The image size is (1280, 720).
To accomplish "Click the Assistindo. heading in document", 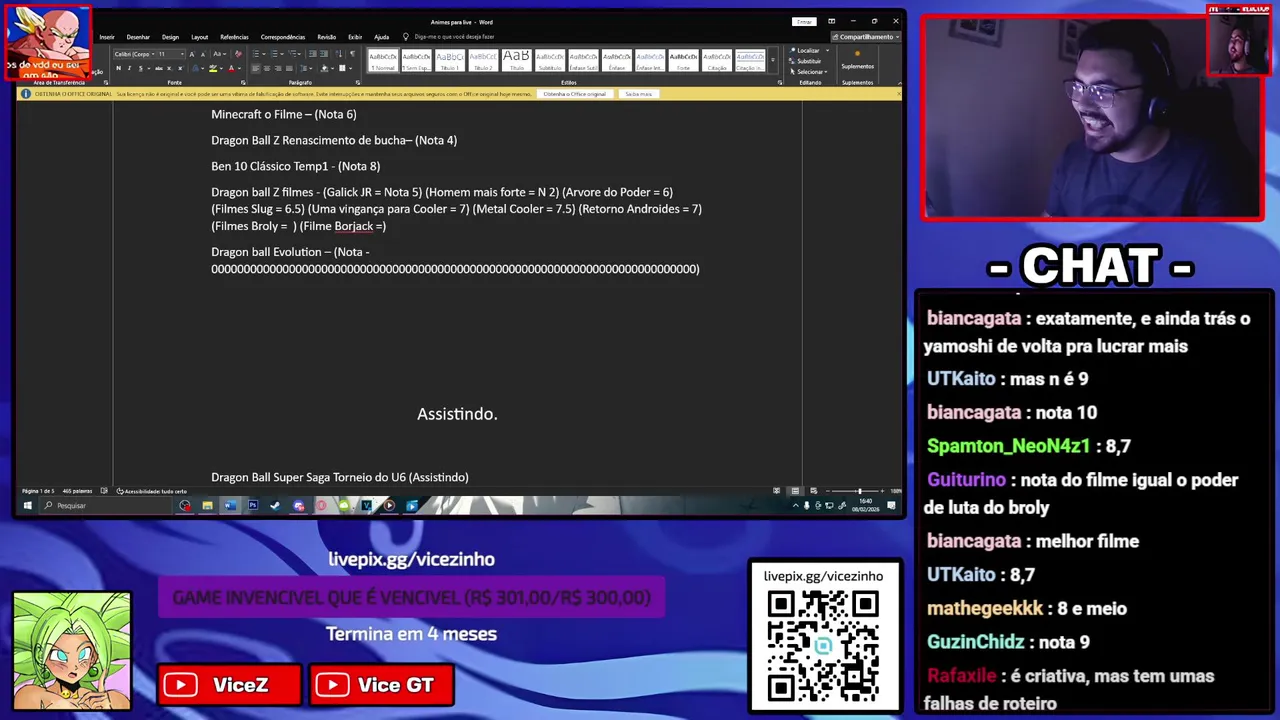I will [457, 413].
